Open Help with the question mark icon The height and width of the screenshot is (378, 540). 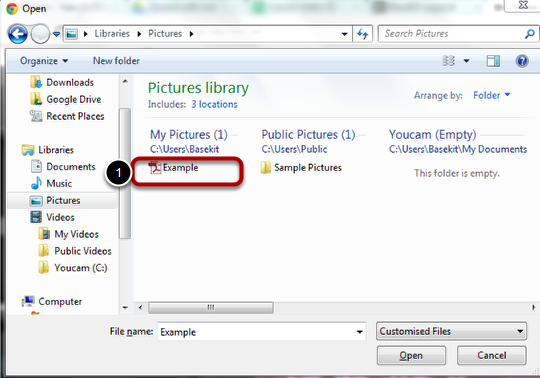tap(522, 61)
